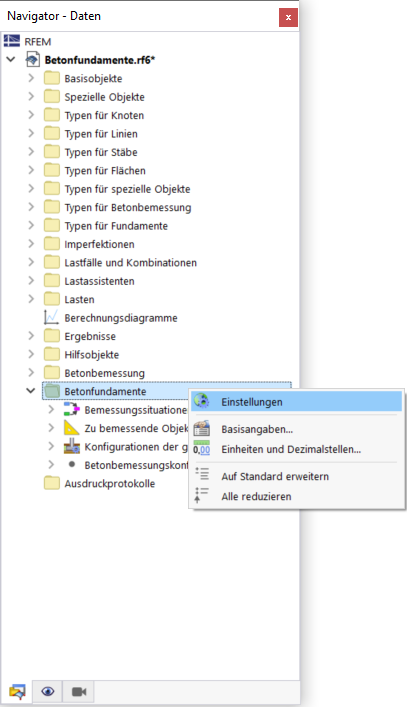Expand the Zu bemessende Objekte node
The image size is (407, 707).
coord(51,428)
